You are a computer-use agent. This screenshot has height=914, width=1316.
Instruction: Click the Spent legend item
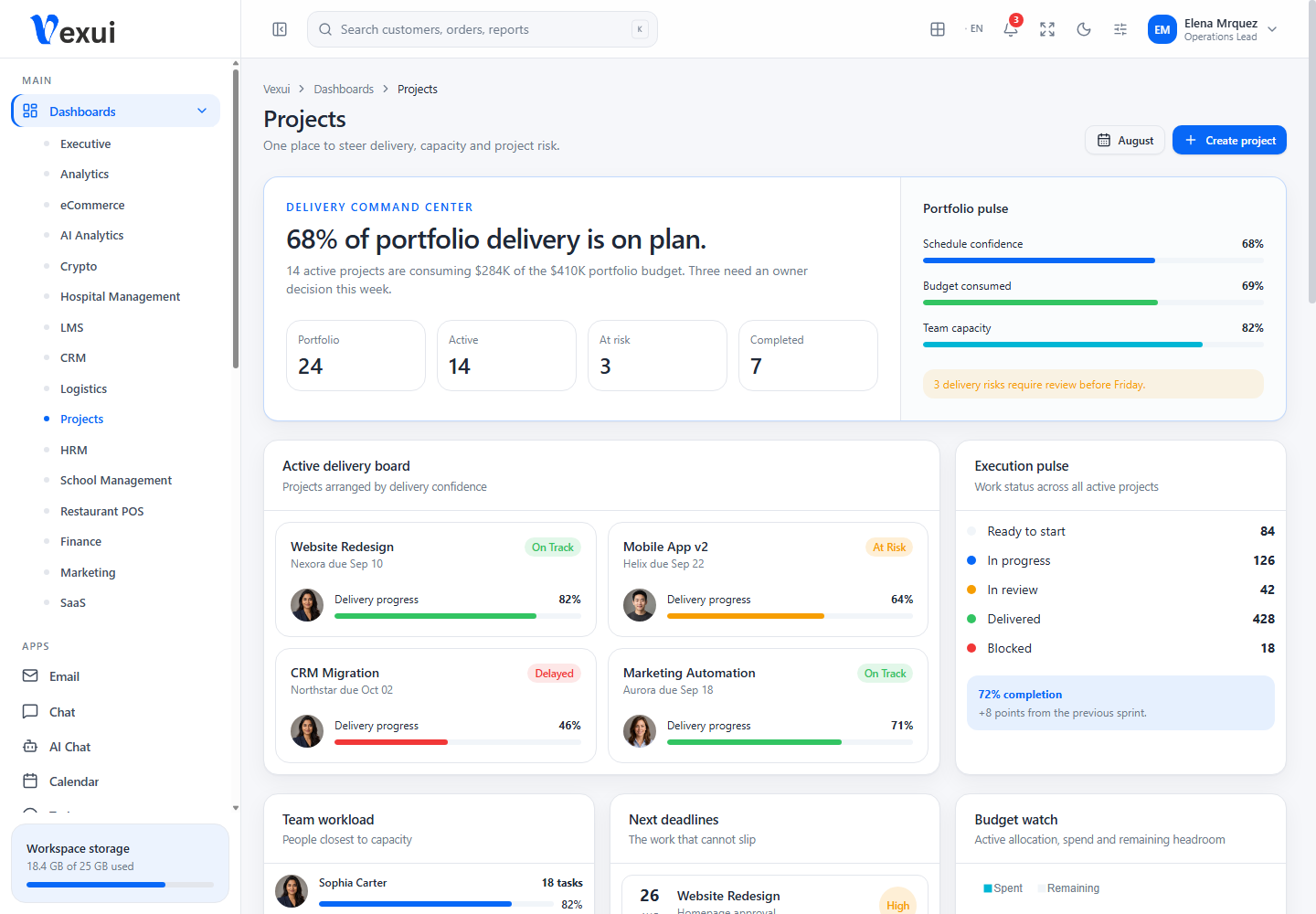(x=1003, y=888)
